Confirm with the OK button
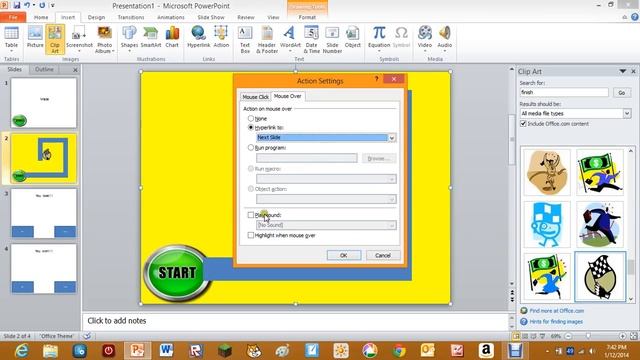The image size is (640, 360). (344, 255)
